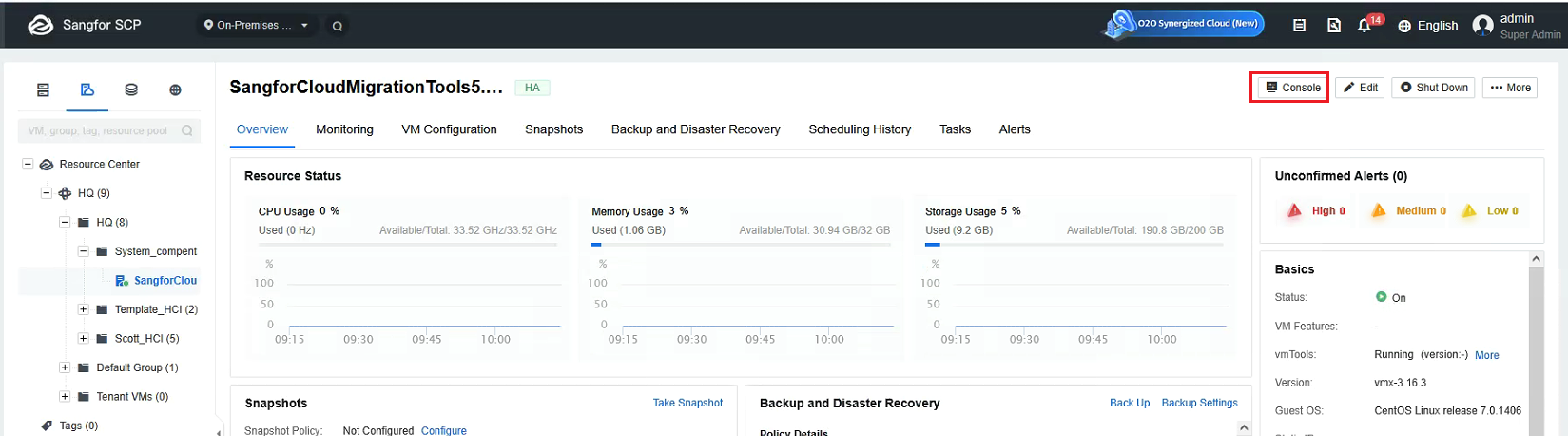Open the Tasks tab
Image resolution: width=1568 pixels, height=436 pixels.
[956, 129]
